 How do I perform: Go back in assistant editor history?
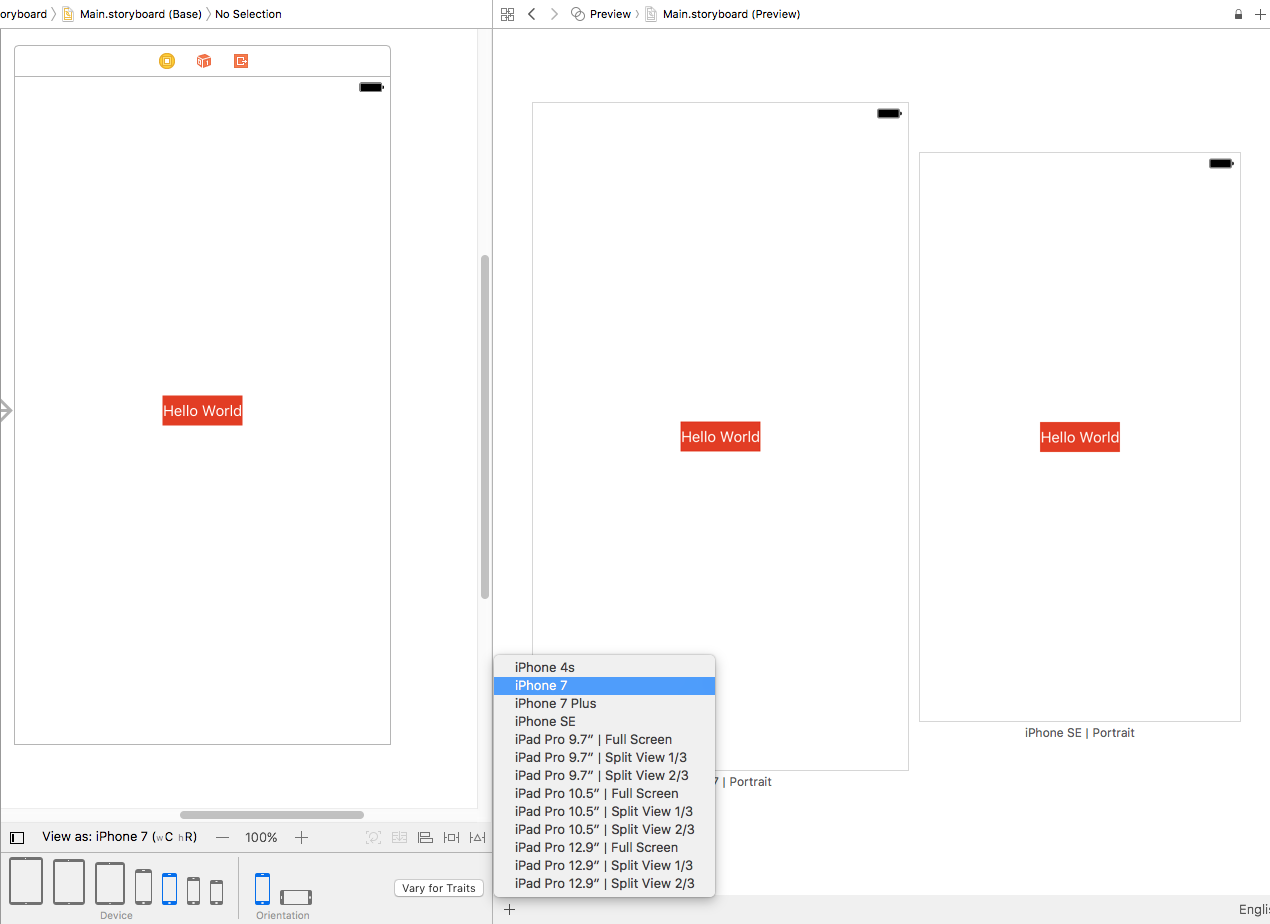pos(531,14)
